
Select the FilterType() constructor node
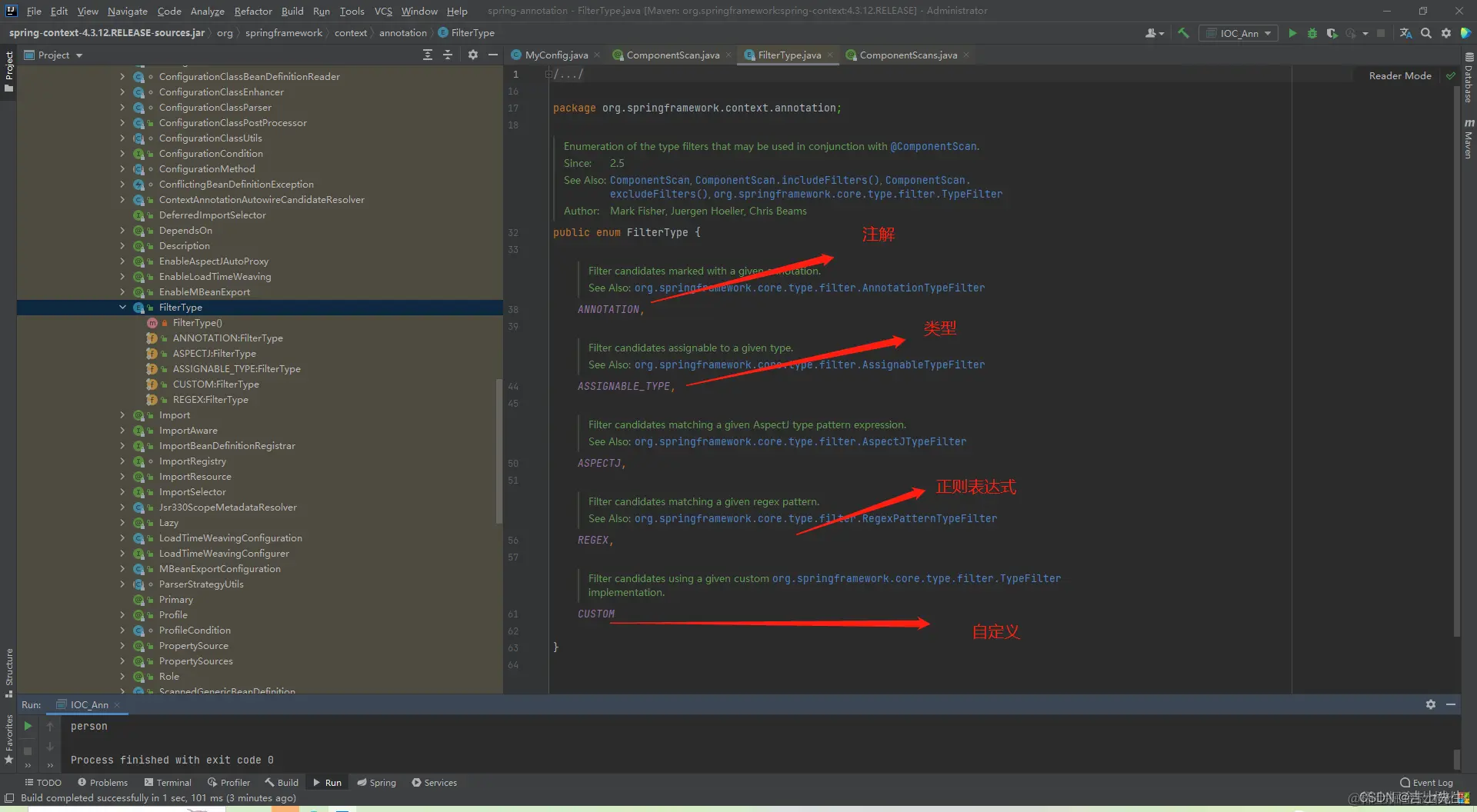197,322
